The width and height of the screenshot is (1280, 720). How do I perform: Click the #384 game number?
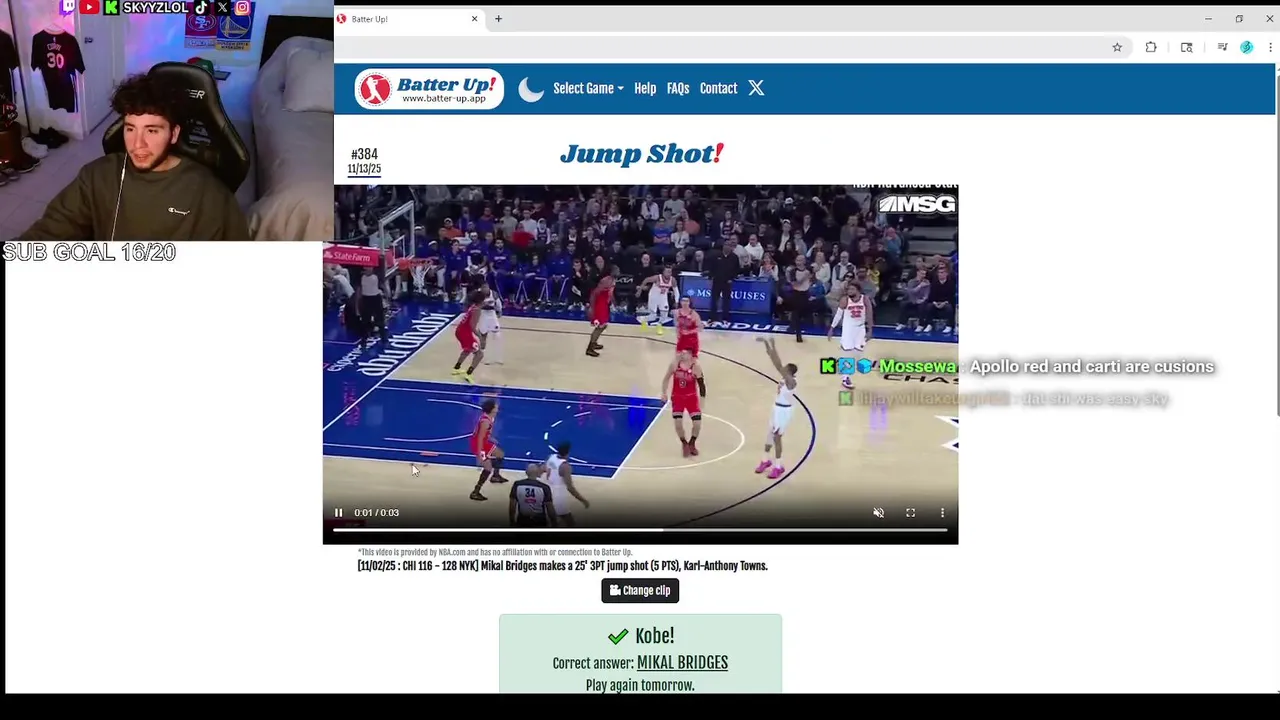pos(364,154)
